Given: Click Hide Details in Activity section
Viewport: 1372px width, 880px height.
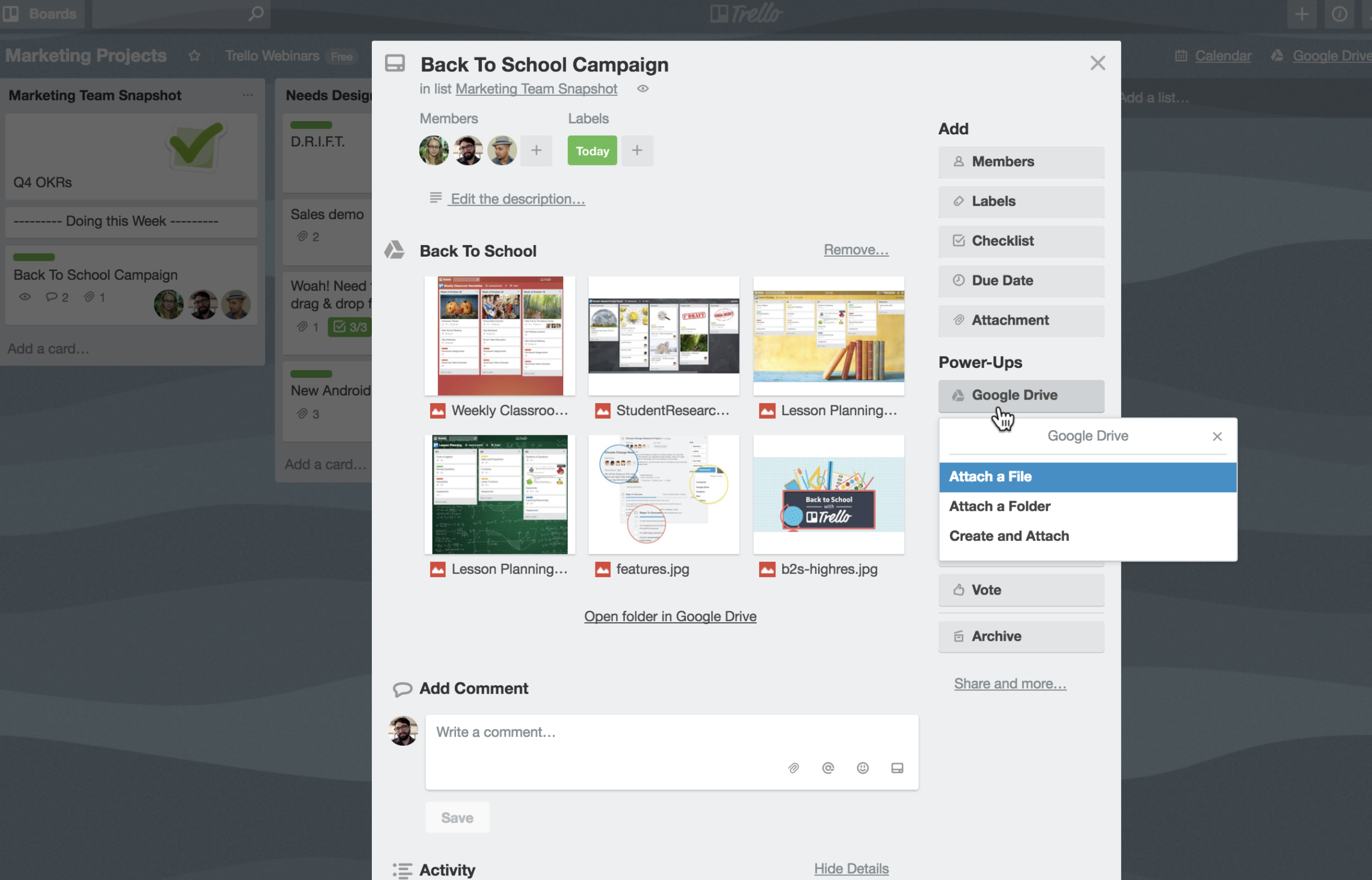Looking at the screenshot, I should (851, 867).
